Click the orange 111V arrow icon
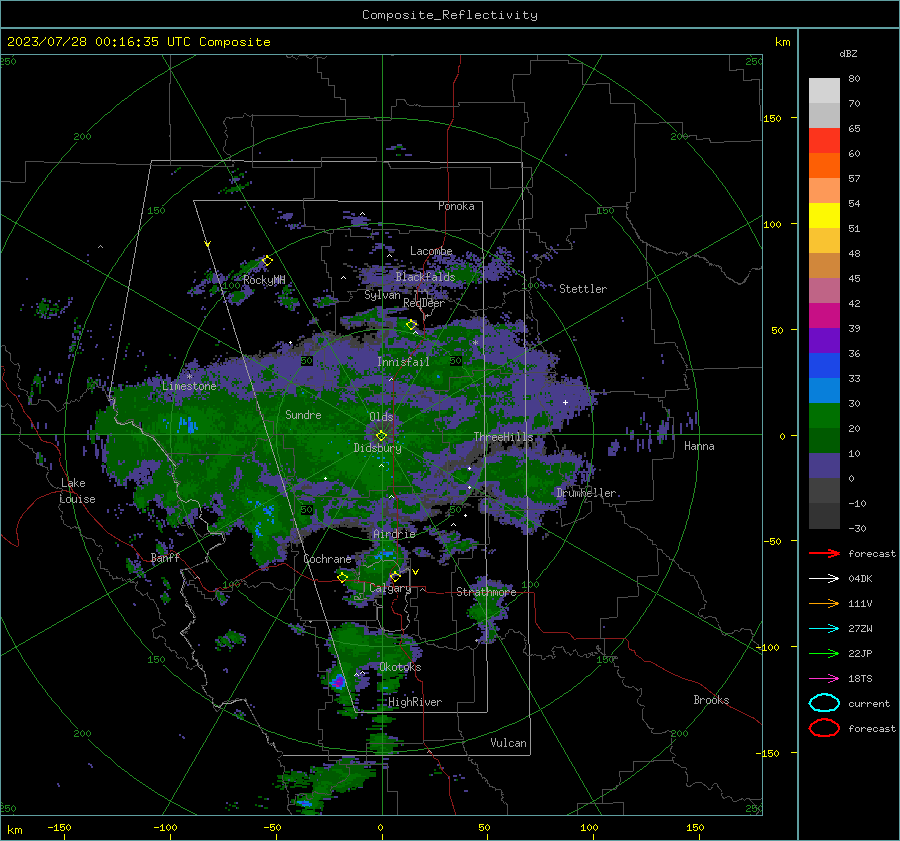This screenshot has height=841, width=900. (x=824, y=603)
